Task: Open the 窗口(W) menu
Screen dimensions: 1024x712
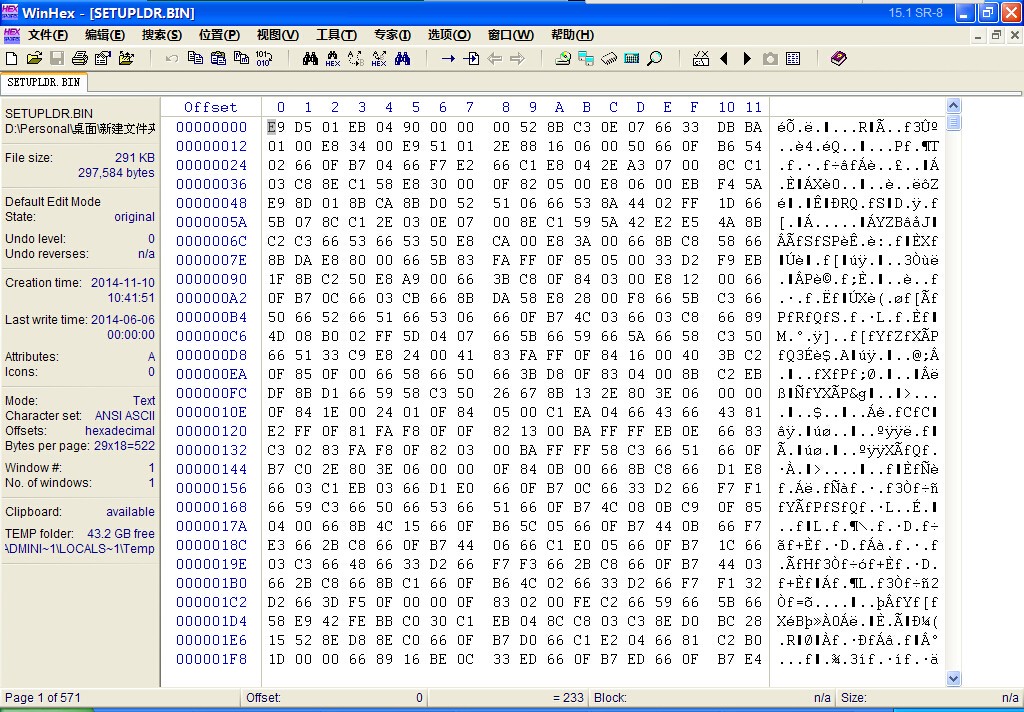Action: [x=511, y=35]
